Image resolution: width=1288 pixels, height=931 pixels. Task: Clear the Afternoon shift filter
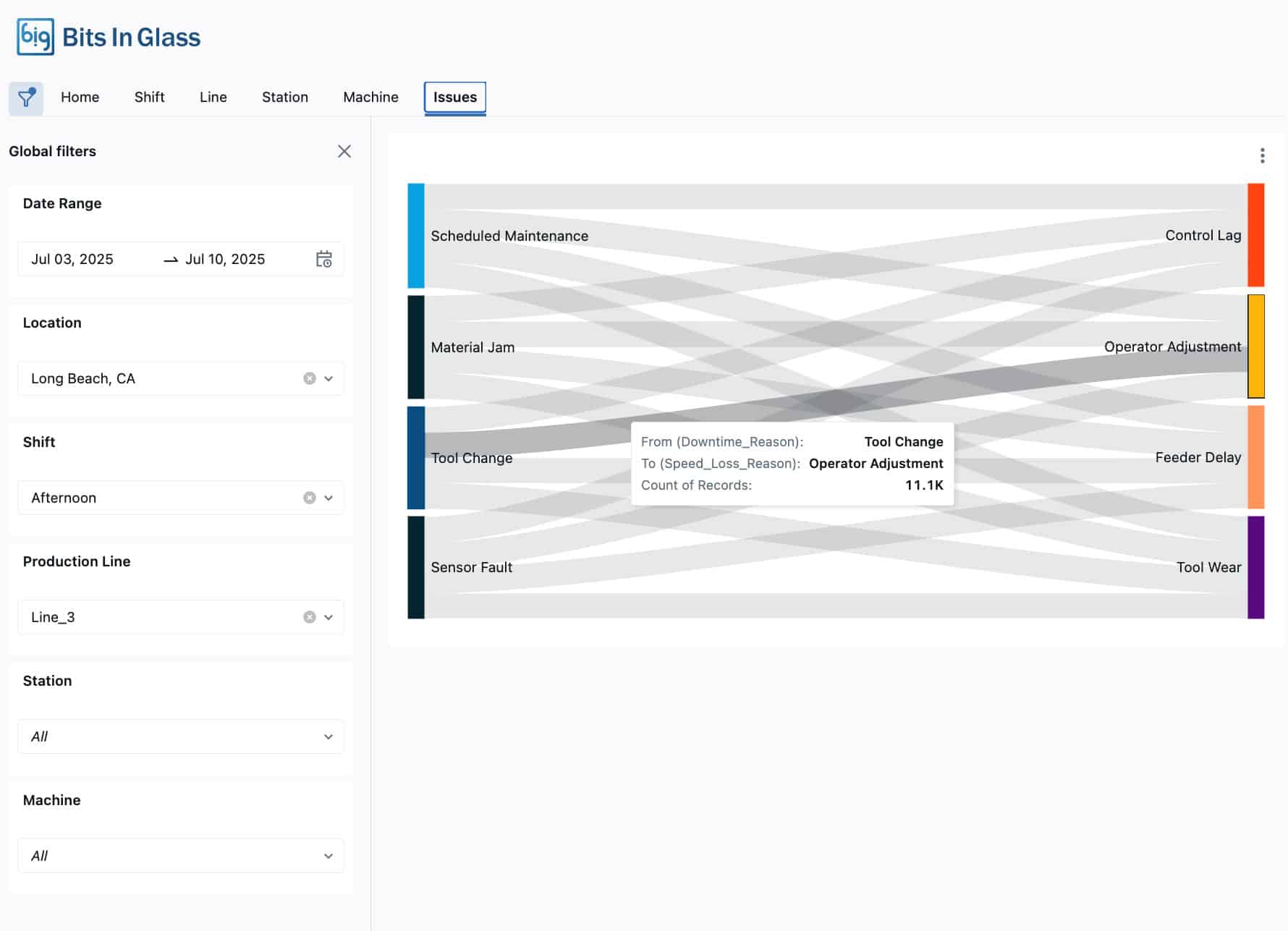310,498
